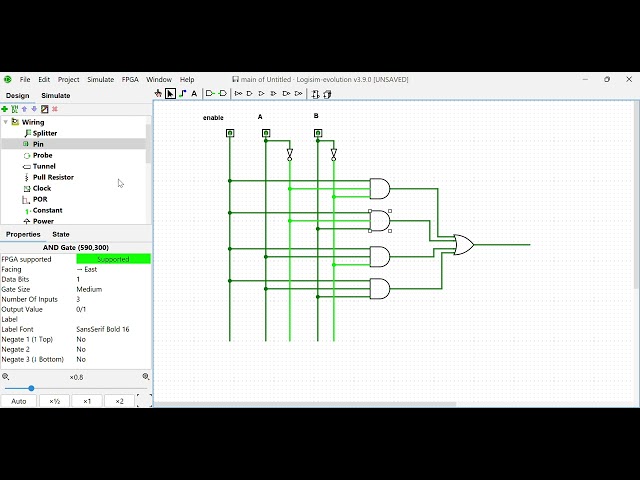
Task: Select the arrow Edit selection tool
Action: click(170, 94)
